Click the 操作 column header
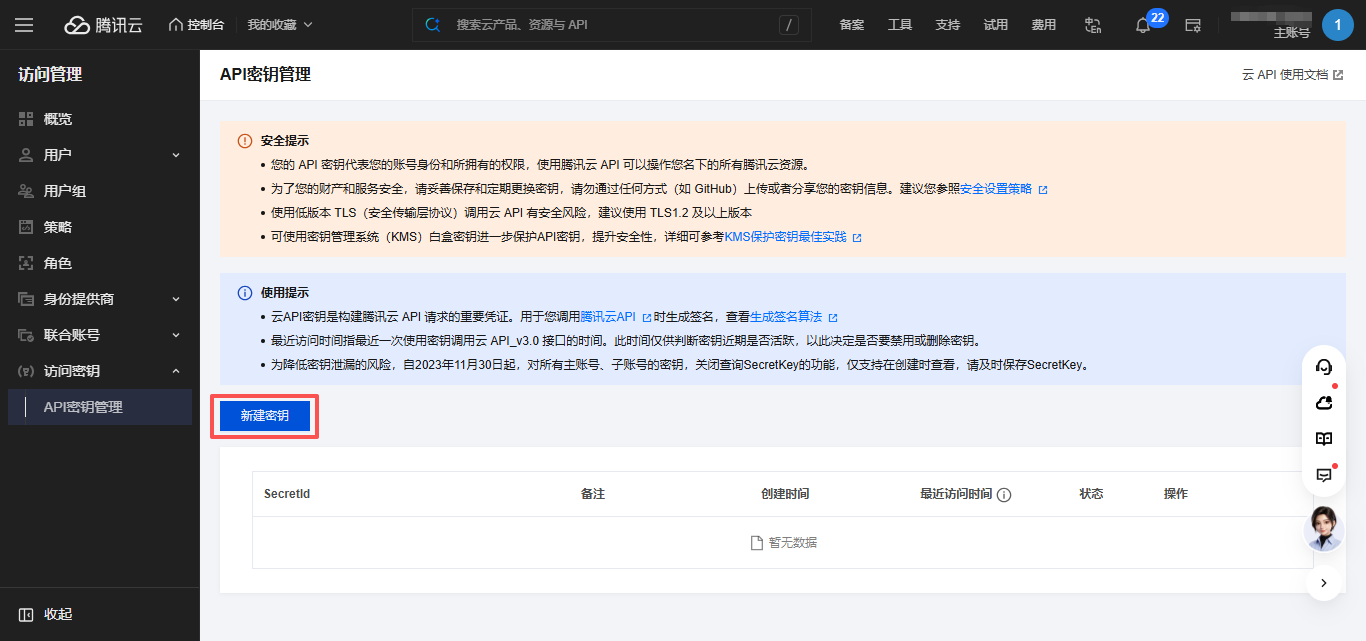 point(1176,494)
